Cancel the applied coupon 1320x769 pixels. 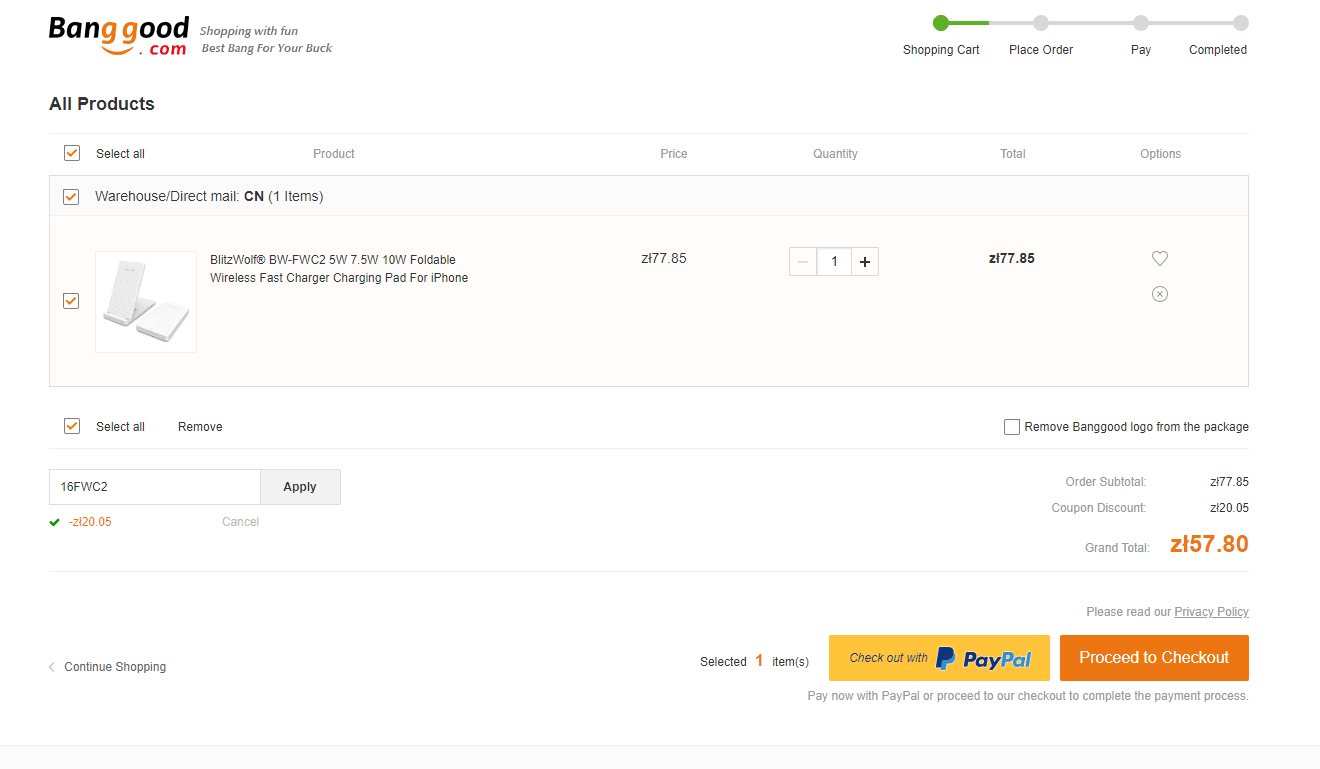tap(240, 522)
